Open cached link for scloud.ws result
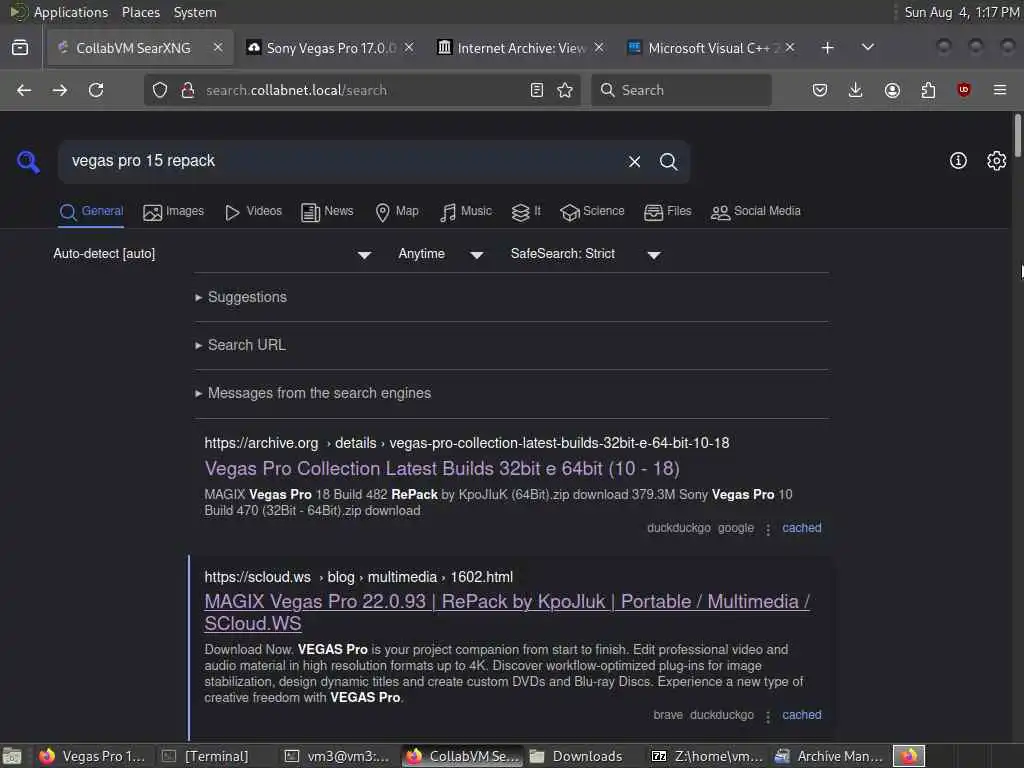 pyautogui.click(x=802, y=715)
